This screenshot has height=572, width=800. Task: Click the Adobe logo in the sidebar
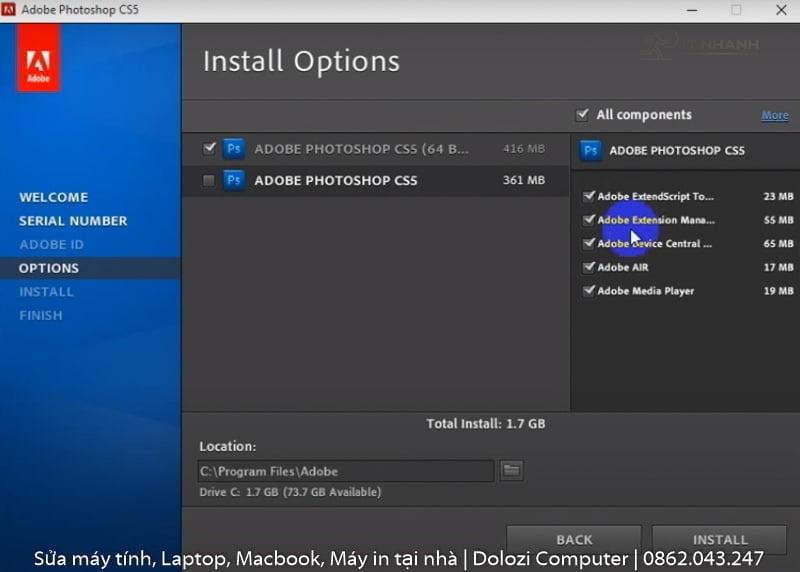coord(39,58)
